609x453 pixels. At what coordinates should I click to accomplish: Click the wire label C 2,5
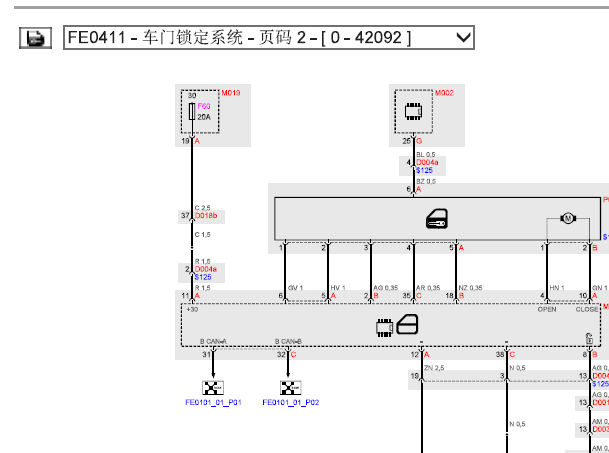(202, 208)
